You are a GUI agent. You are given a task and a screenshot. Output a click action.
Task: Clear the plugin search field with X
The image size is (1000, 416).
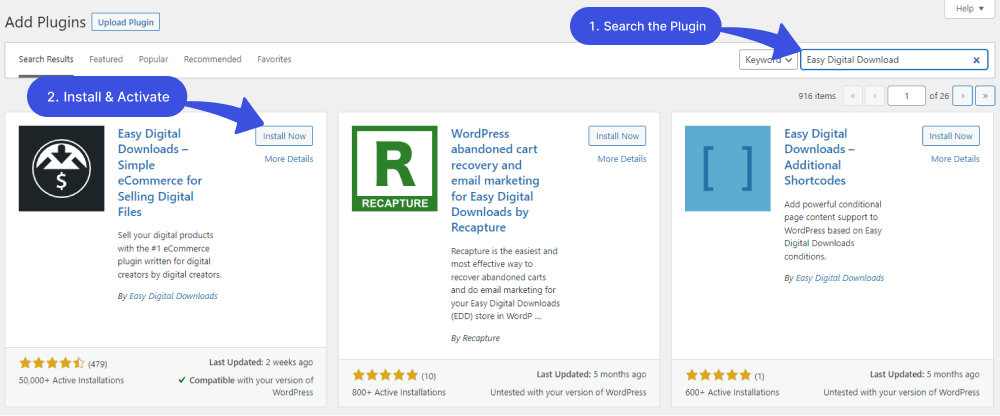976,60
